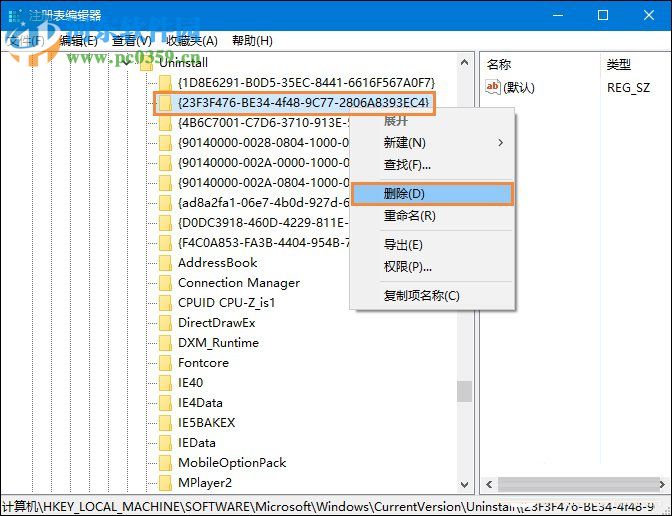Click the folder icon of the {F4C0A853-FA3B key
Image resolution: width=672 pixels, height=516 pixels.
[165, 243]
